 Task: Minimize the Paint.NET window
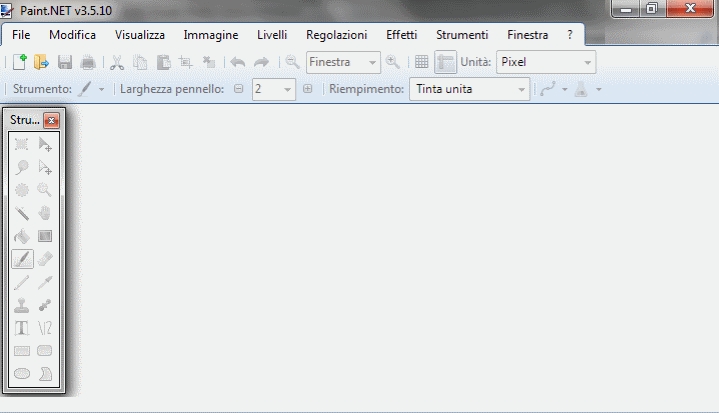[x=626, y=8]
